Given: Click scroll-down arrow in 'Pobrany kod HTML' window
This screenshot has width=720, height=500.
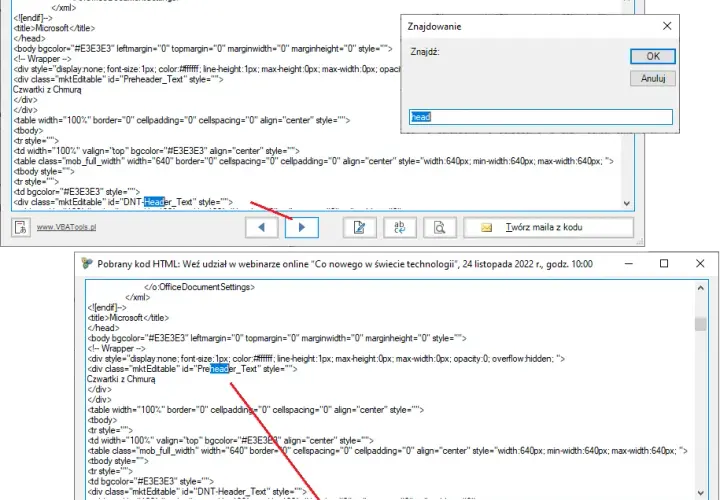Looking at the screenshot, I should click(x=700, y=492).
